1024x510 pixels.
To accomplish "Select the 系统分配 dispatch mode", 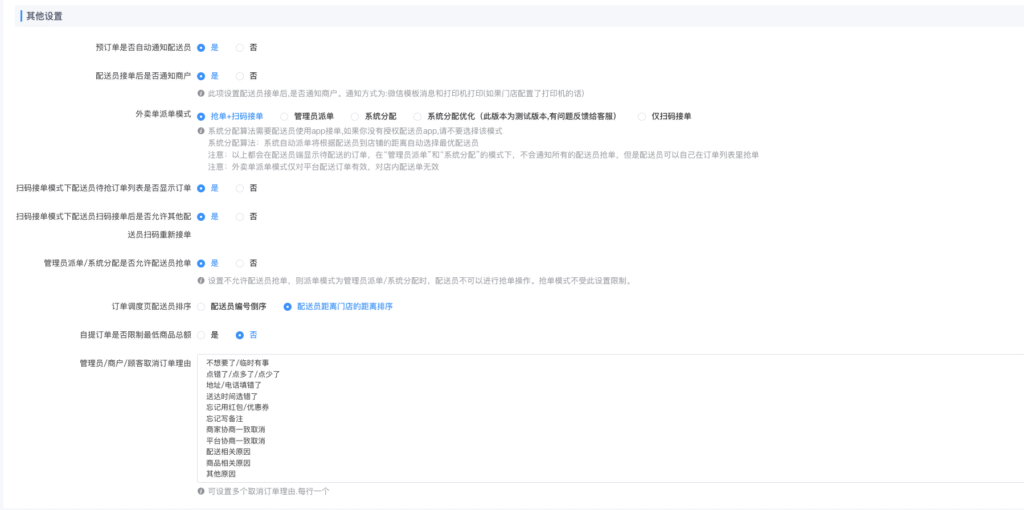I will click(x=355, y=116).
